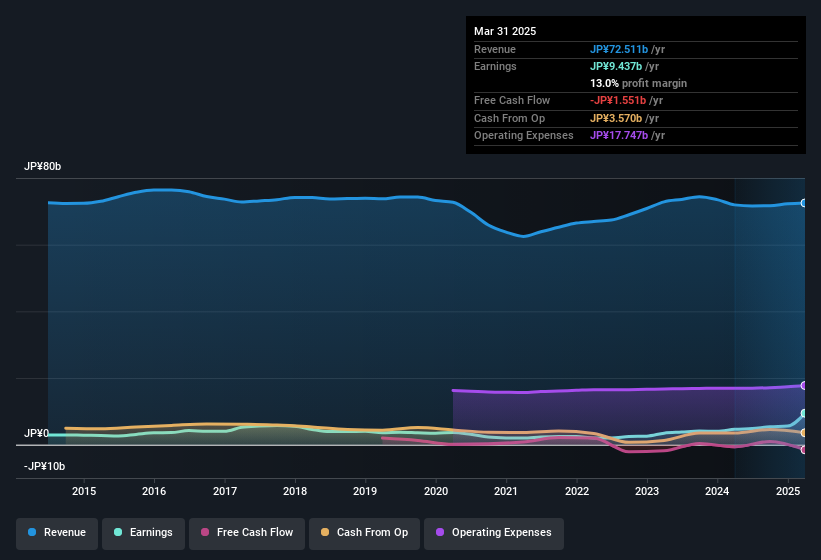Click the Earnings row label in tooltip
The height and width of the screenshot is (560, 821).
tap(495, 66)
